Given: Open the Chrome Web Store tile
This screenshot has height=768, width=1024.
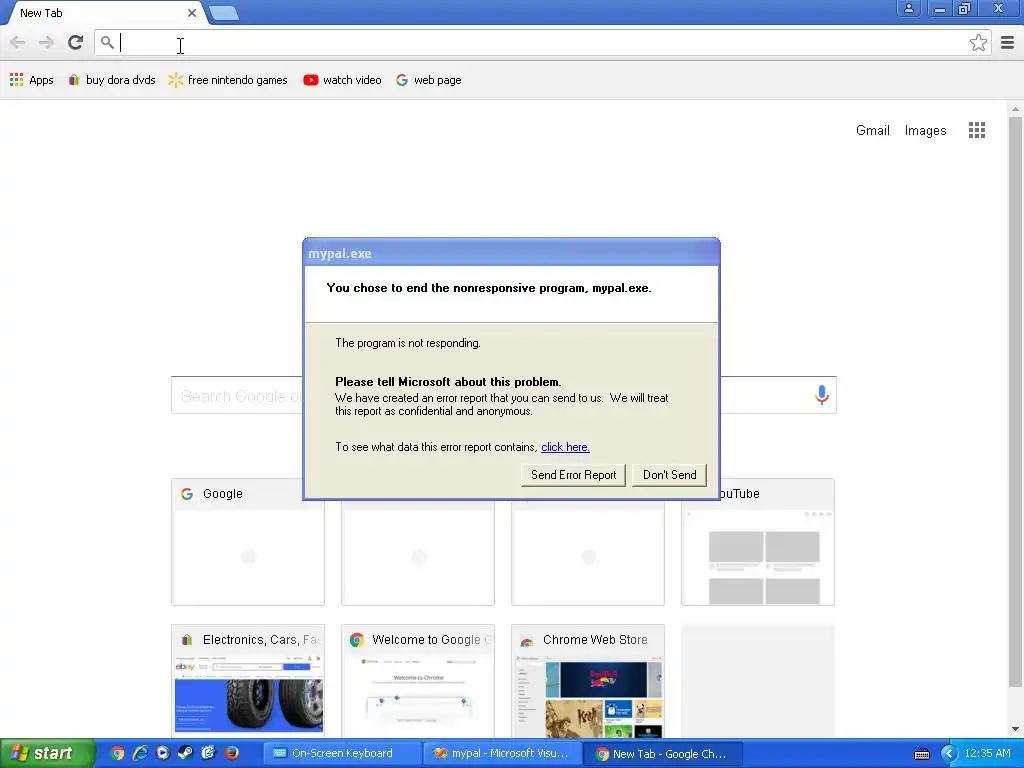Looking at the screenshot, I should click(x=588, y=680).
